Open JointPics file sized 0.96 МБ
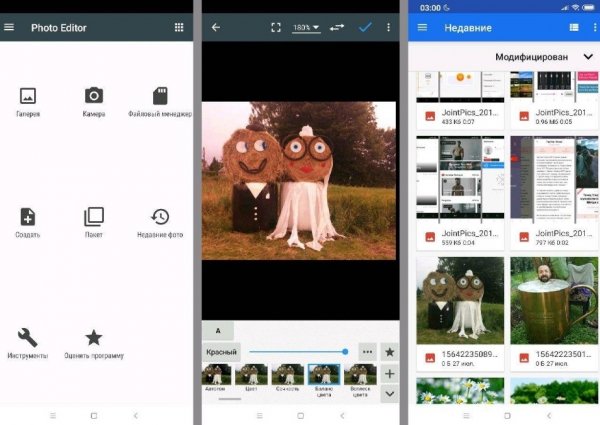Screen dimensions: 600x425 (x=554, y=100)
